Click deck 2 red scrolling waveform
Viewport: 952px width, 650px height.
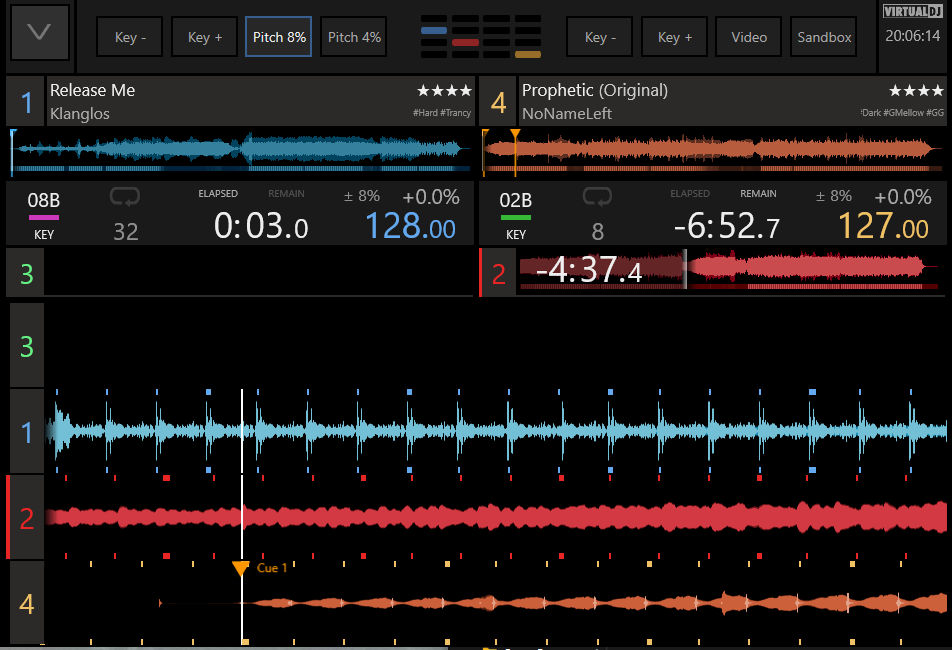(x=497, y=518)
